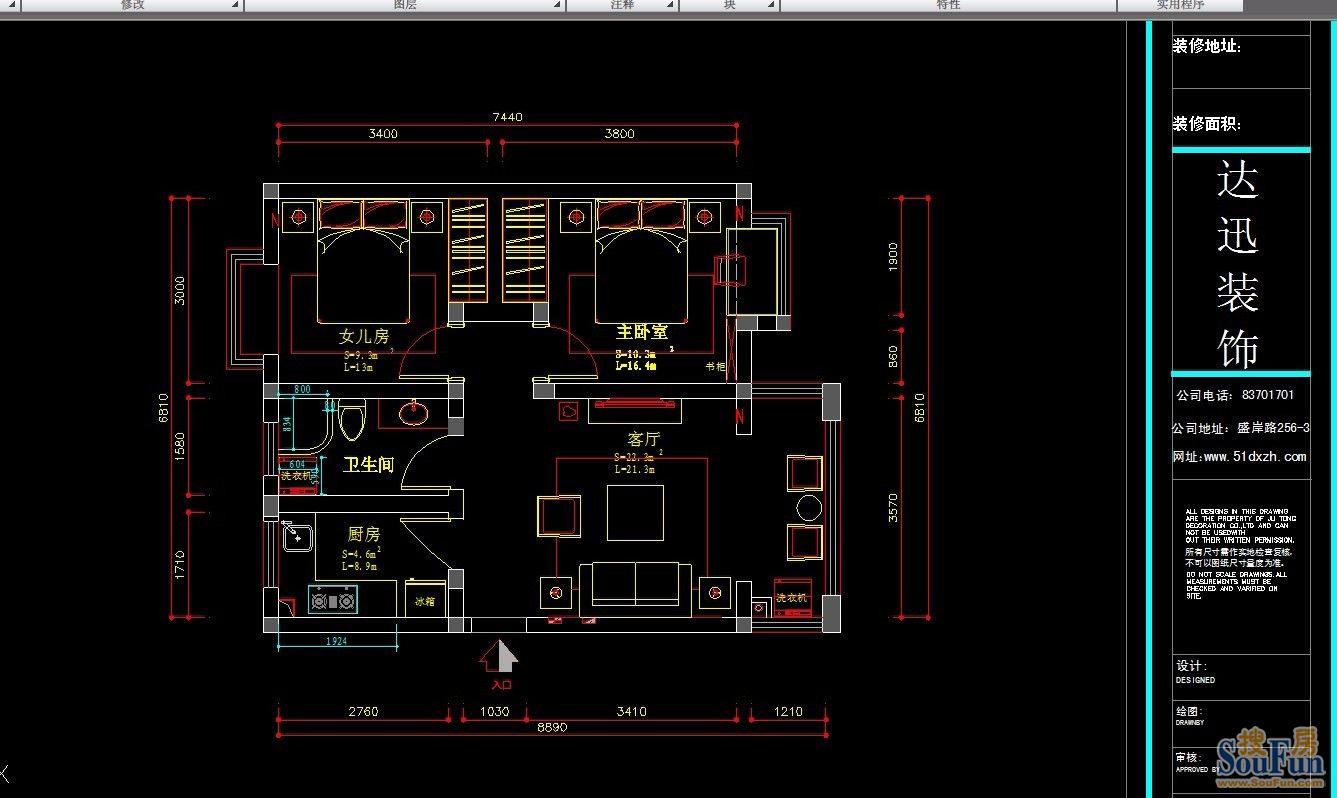Viewport: 1337px width, 798px height.
Task: Select the 7440 overall top dimension
Action: 507,117
